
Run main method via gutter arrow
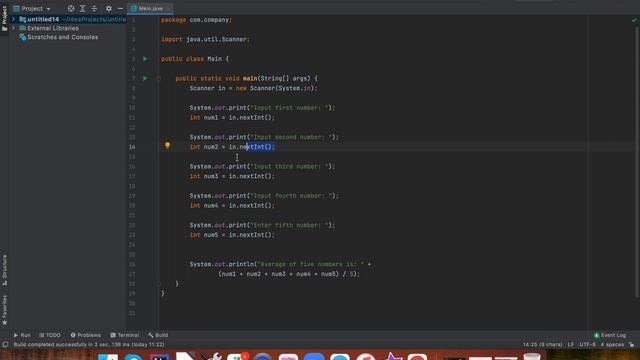[145, 78]
